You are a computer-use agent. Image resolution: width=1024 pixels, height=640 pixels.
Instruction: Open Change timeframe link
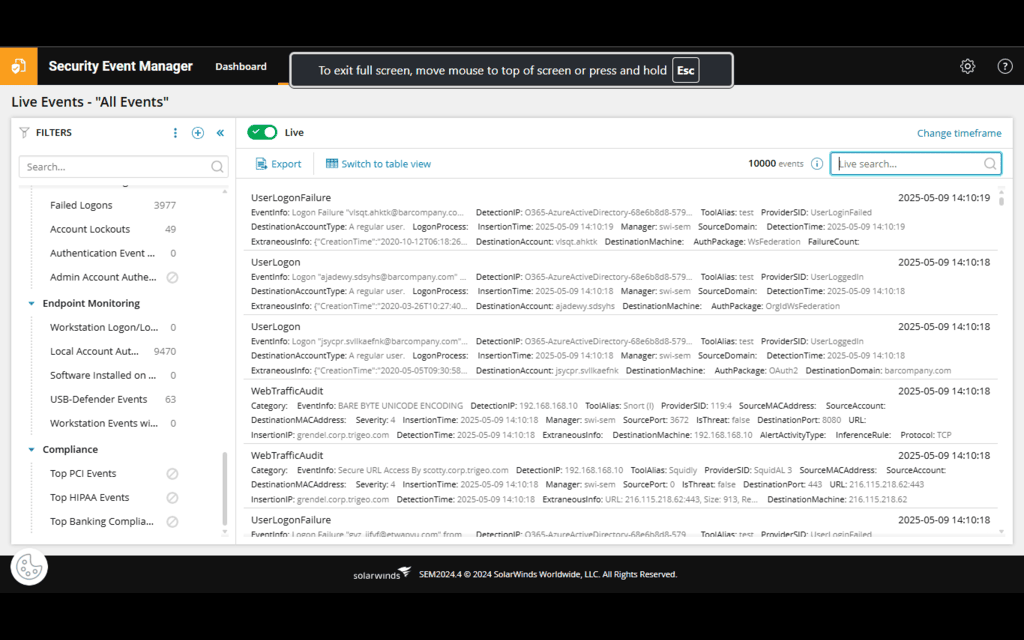[958, 133]
